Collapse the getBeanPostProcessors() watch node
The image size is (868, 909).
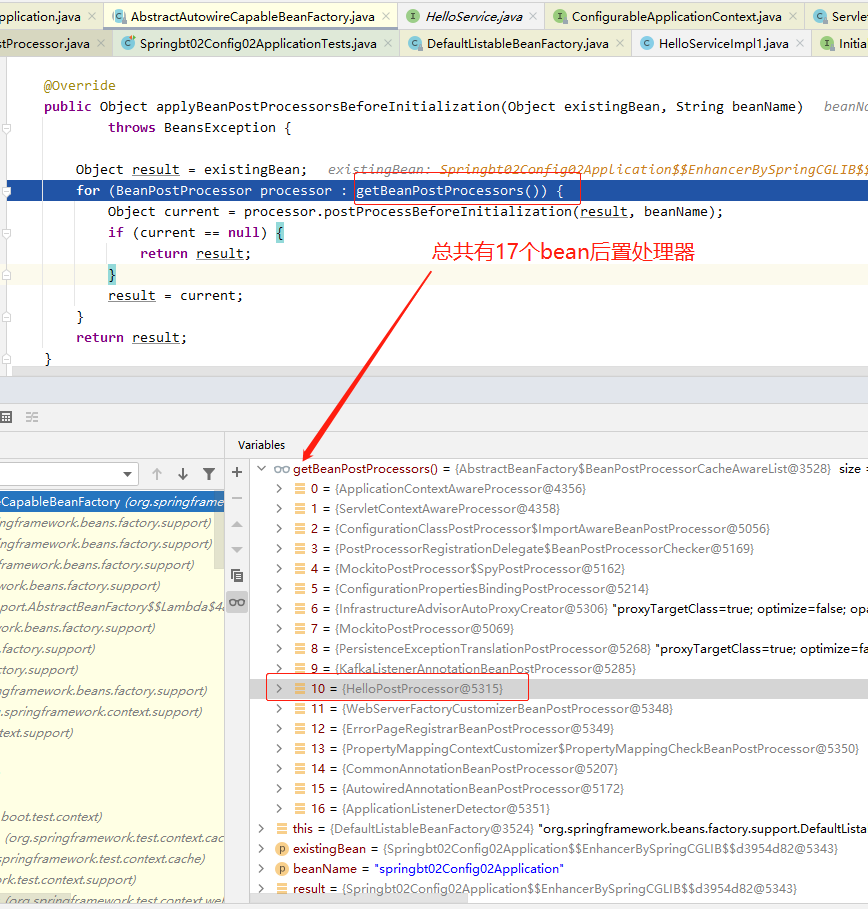point(262,468)
